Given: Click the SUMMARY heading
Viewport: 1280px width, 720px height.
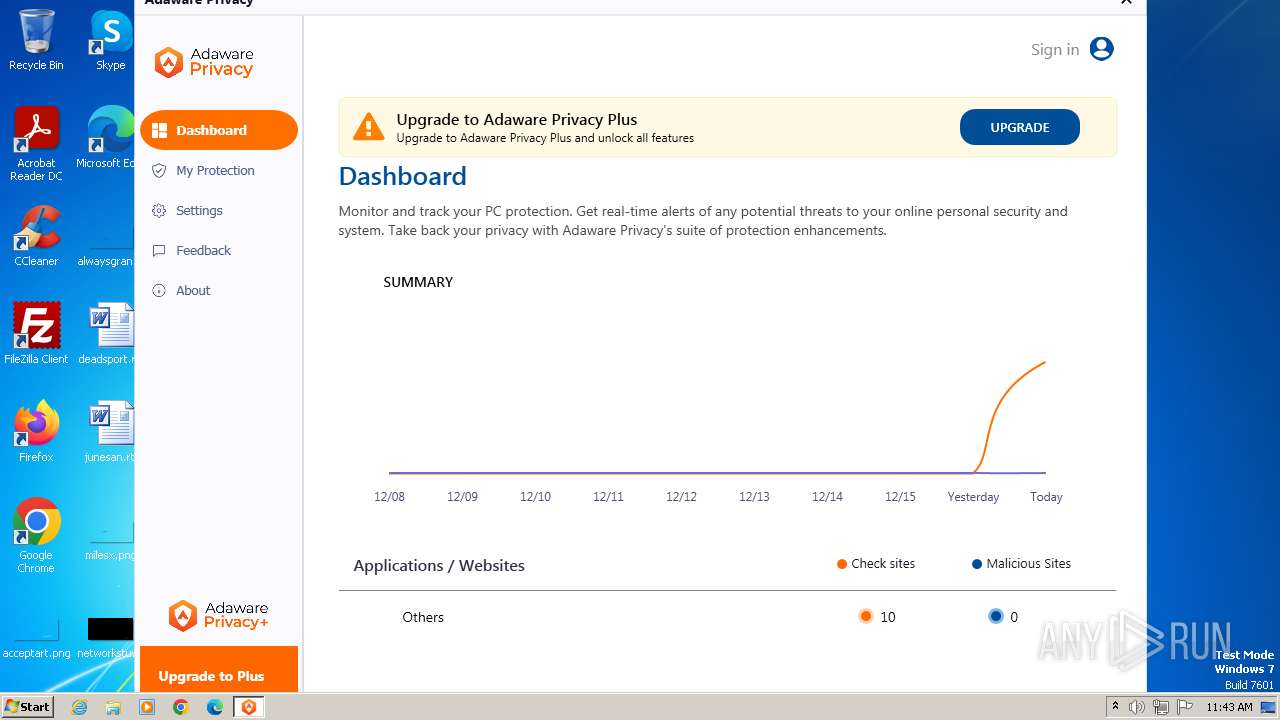Looking at the screenshot, I should (x=418, y=282).
